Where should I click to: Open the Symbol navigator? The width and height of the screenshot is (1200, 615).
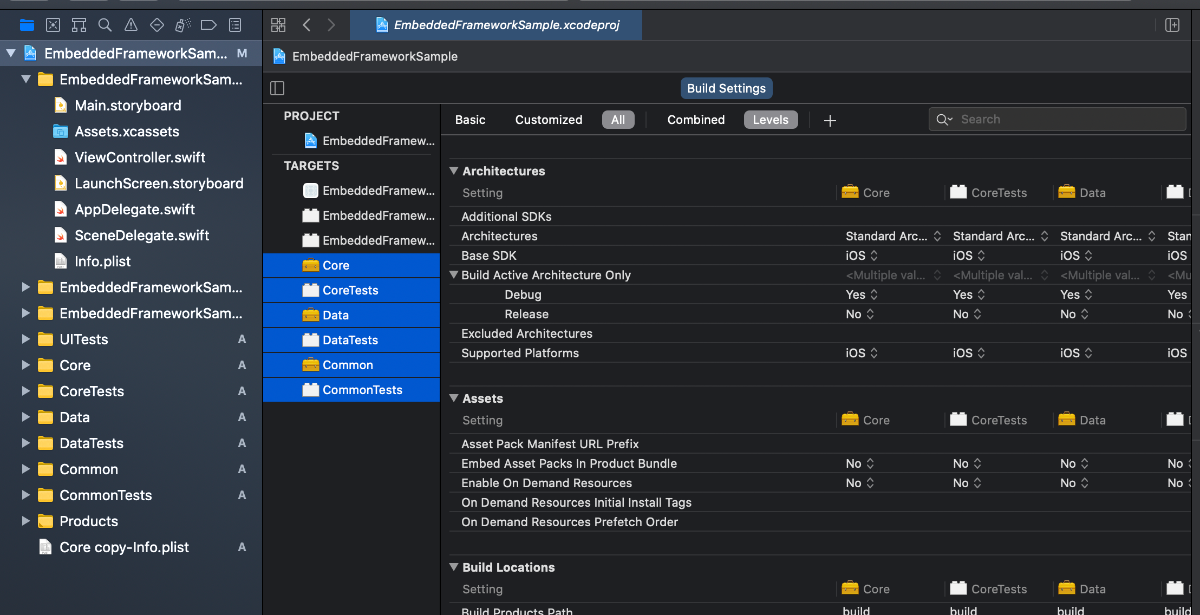point(79,25)
